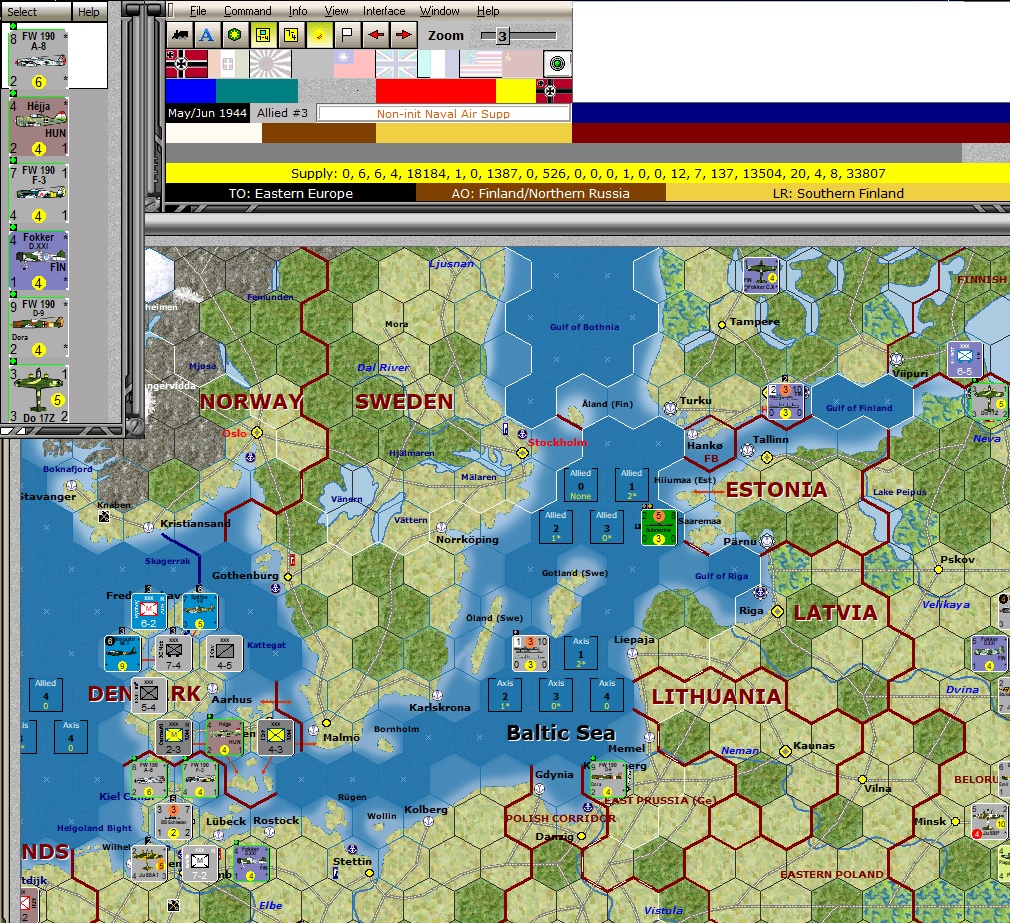Click the red right arrow toolbar icon

403,33
